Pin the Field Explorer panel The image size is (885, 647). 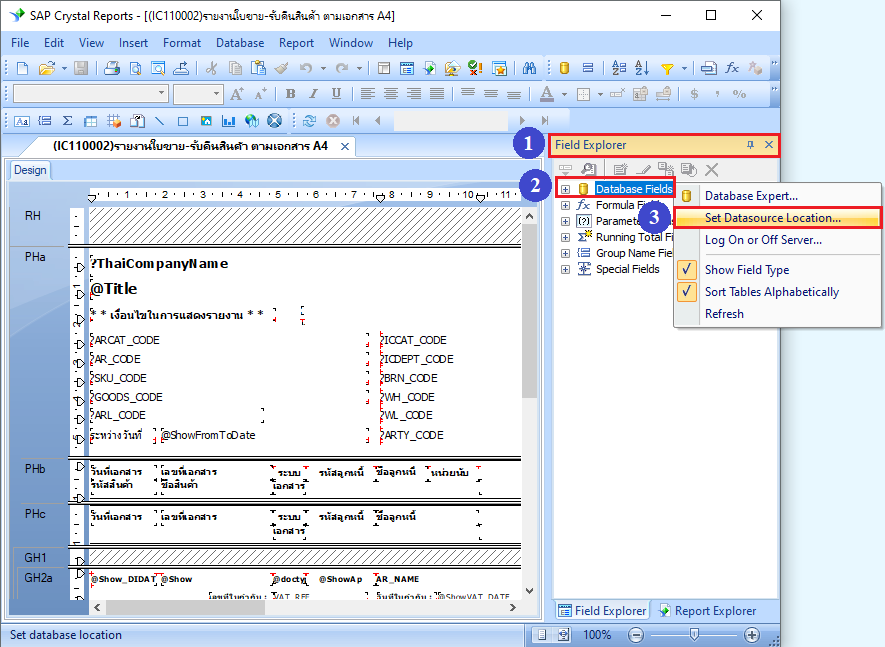(x=750, y=145)
